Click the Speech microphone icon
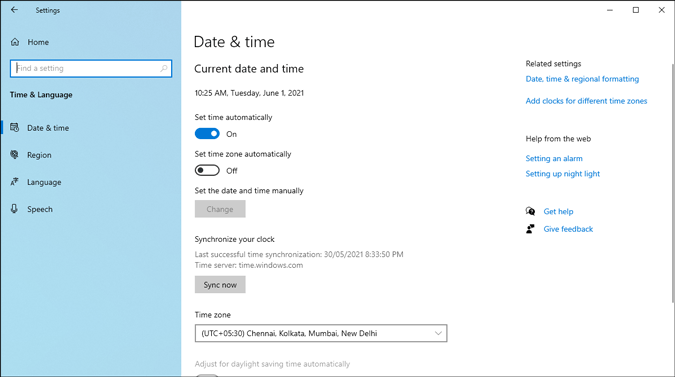 (x=15, y=209)
